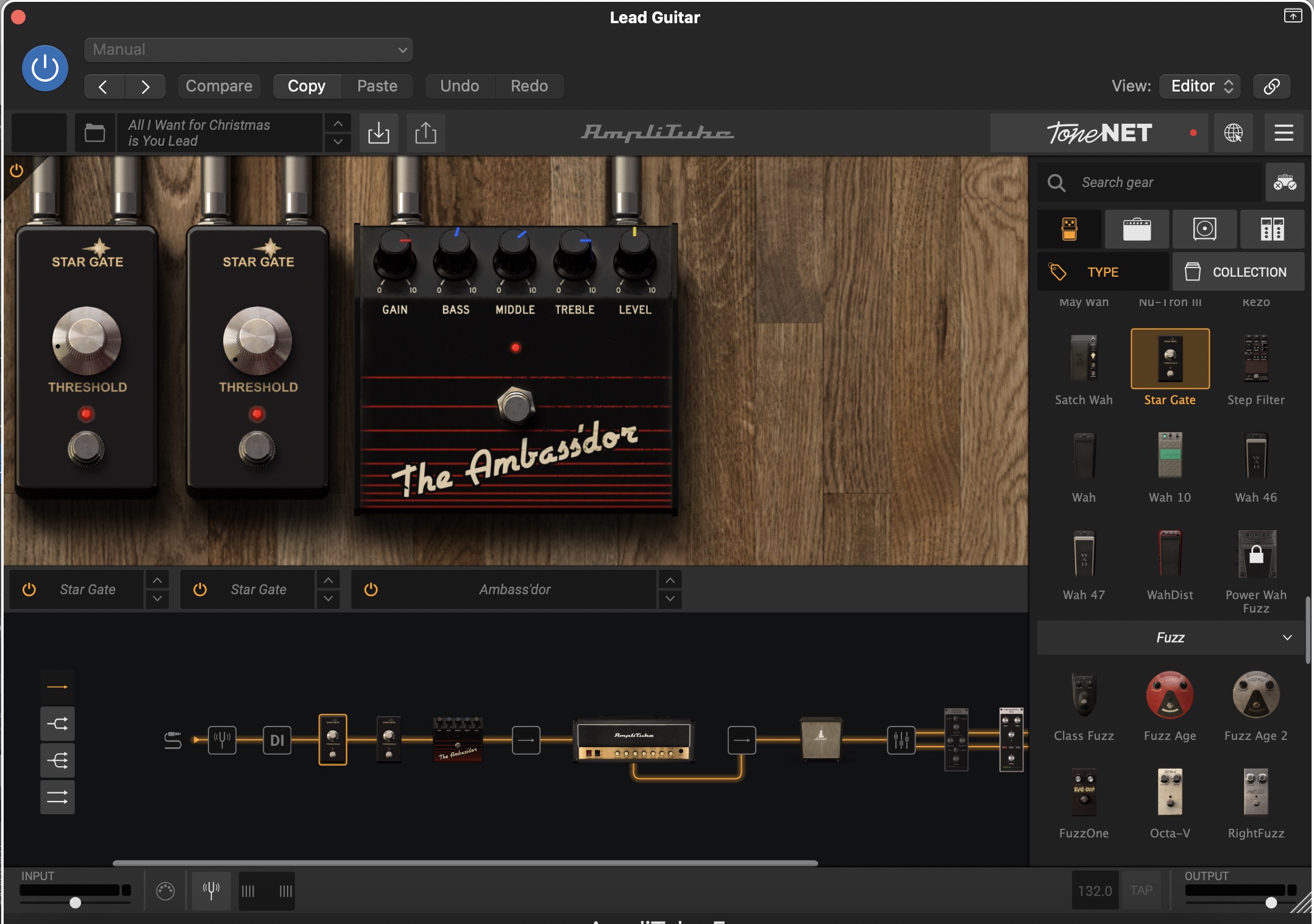Click the Compare button
Screen dimensions: 1314x924
(219, 86)
